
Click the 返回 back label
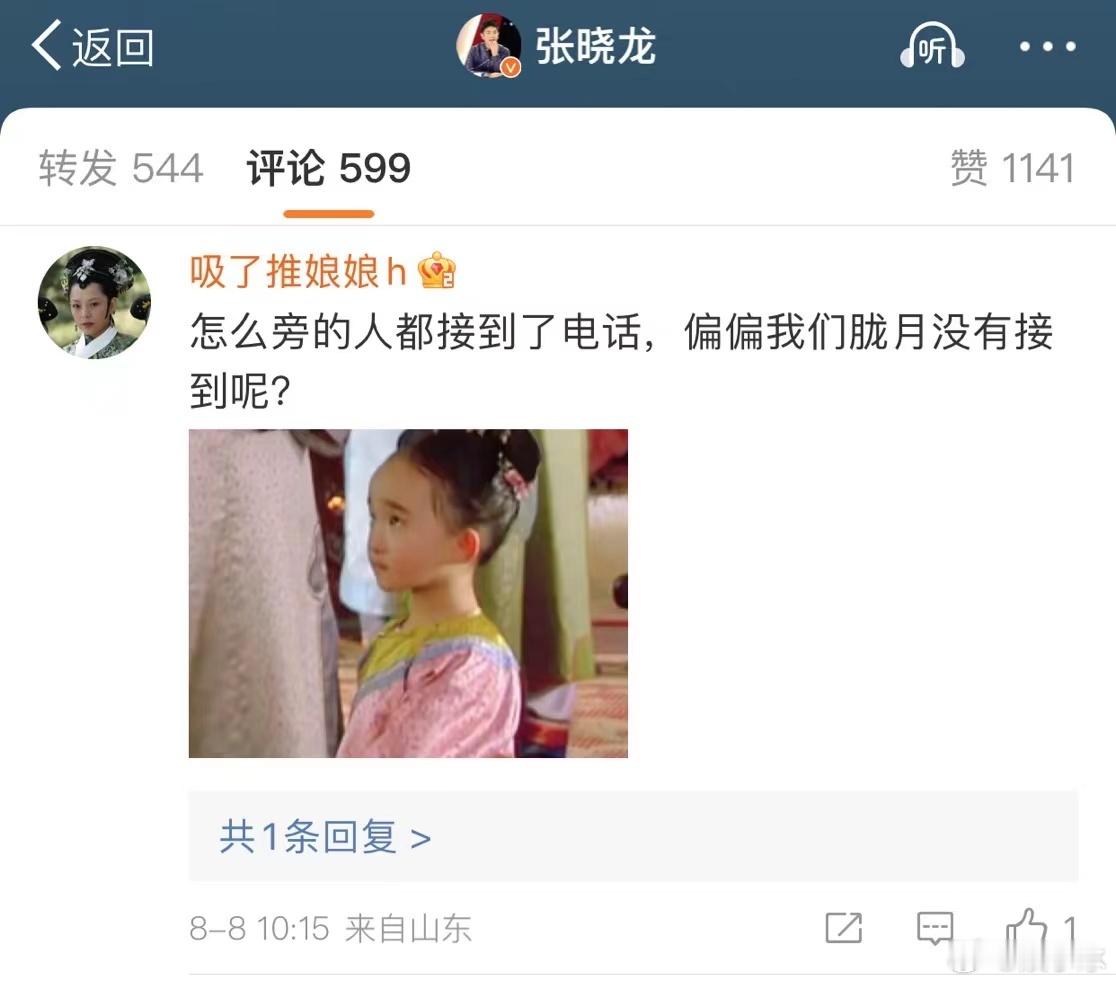[x=113, y=48]
